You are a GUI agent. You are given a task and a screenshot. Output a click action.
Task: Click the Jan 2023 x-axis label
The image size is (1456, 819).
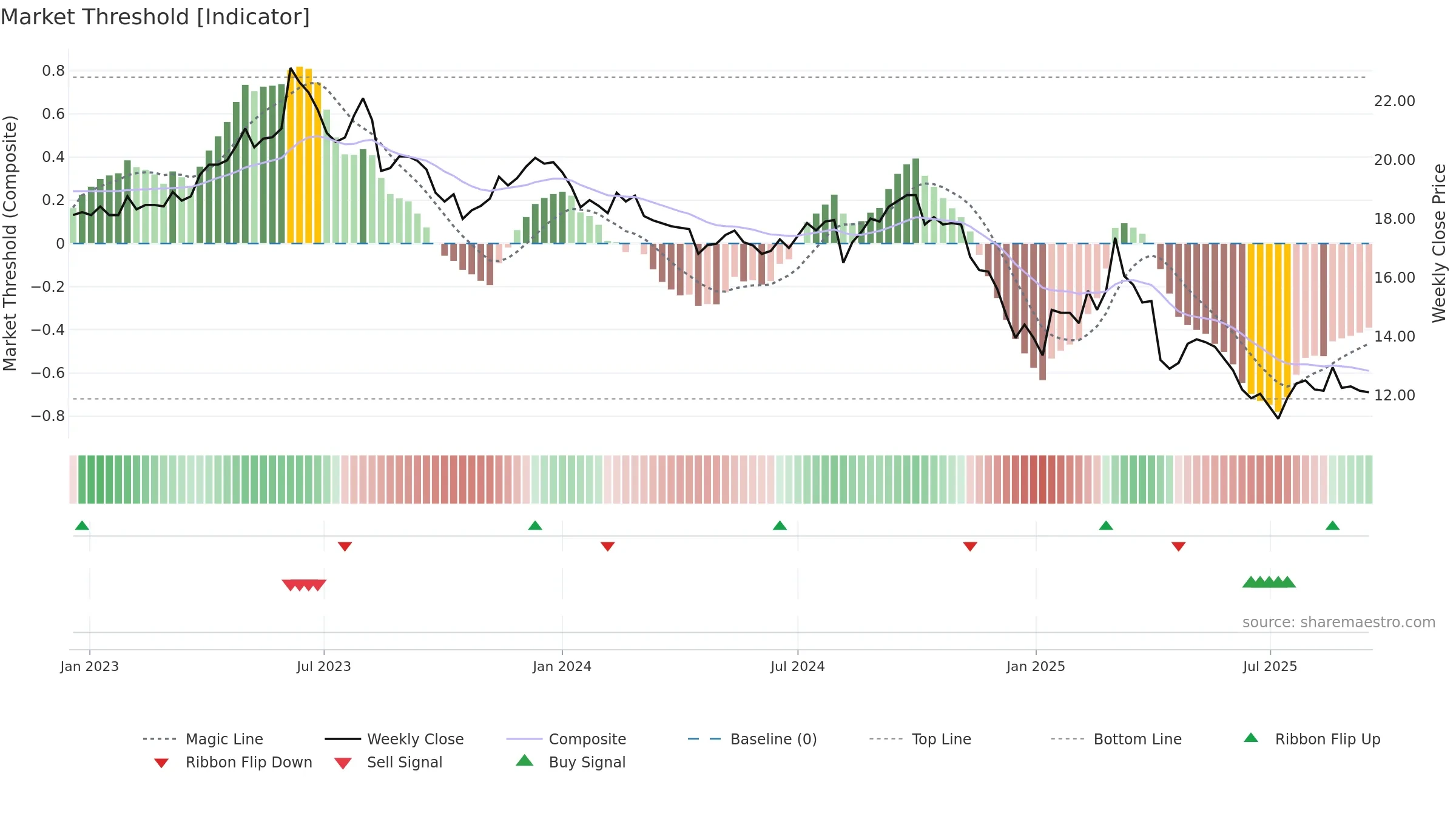tap(90, 666)
